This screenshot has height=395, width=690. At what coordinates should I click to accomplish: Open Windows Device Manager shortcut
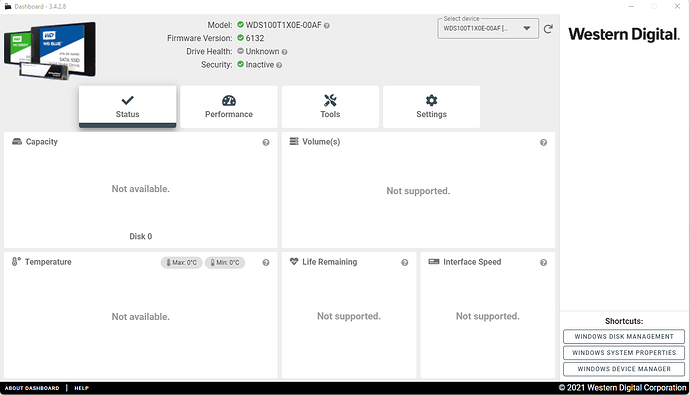tap(624, 369)
